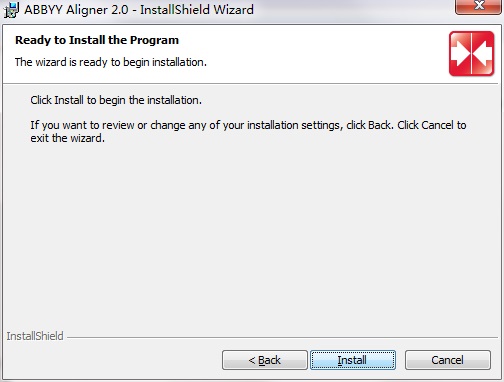Click the right white arrow inside the Aligner logo

483,54
